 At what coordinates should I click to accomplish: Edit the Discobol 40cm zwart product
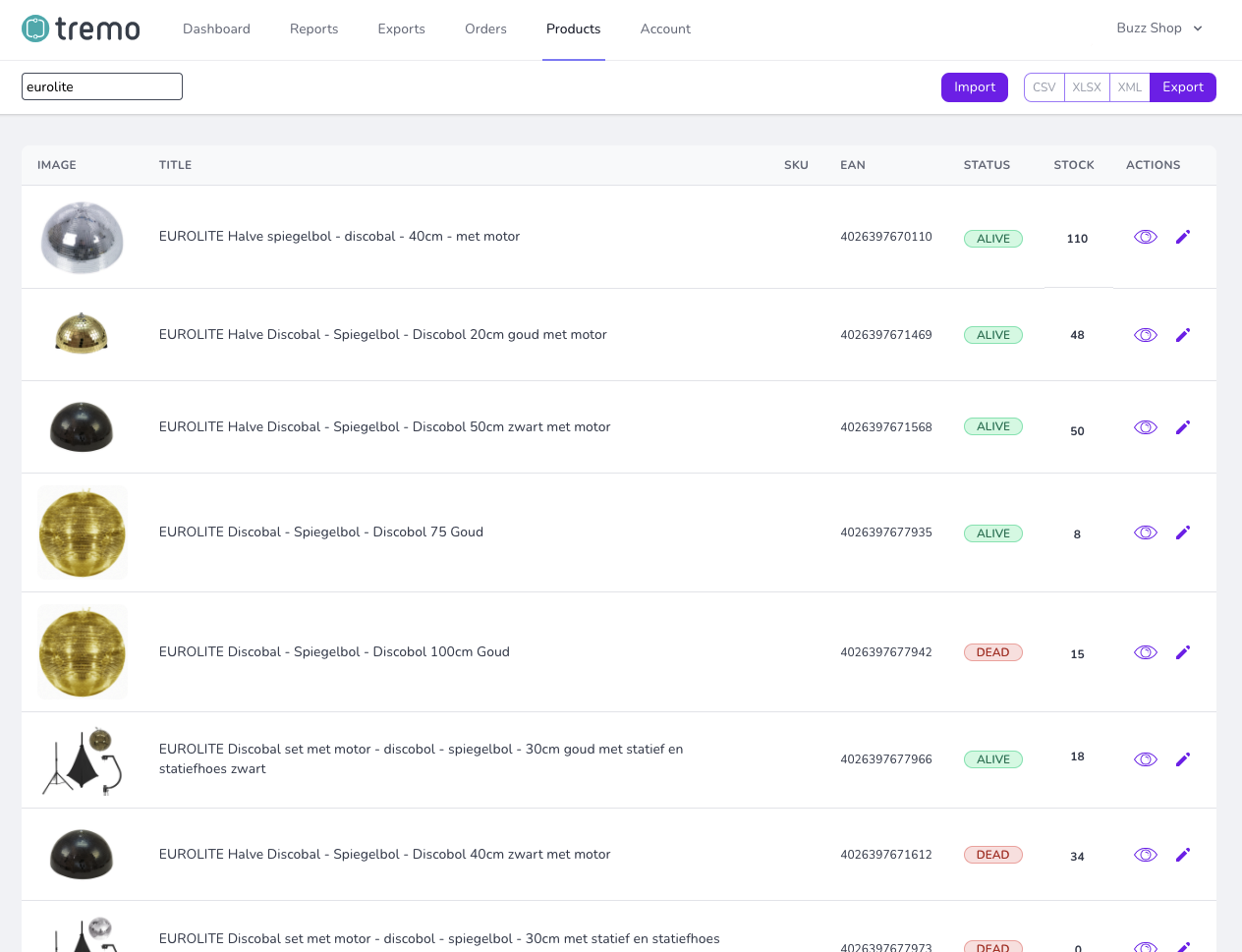[x=1183, y=855]
